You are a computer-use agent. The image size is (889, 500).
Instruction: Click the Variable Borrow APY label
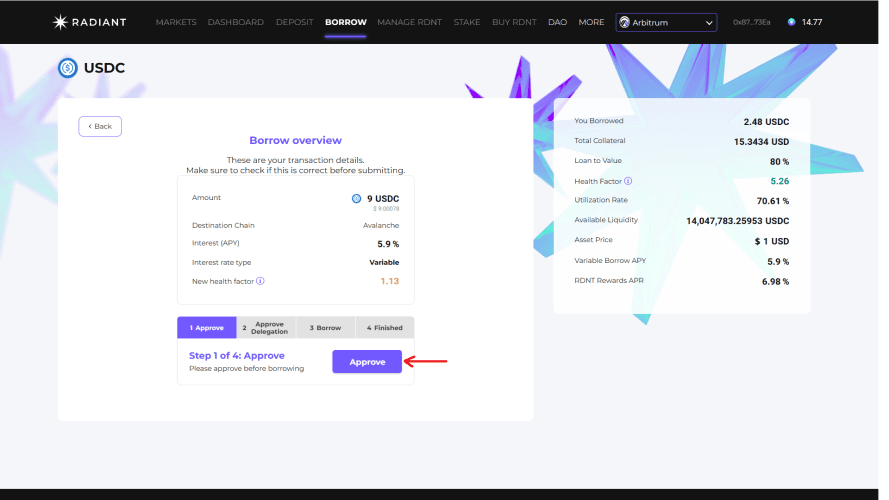tap(610, 261)
